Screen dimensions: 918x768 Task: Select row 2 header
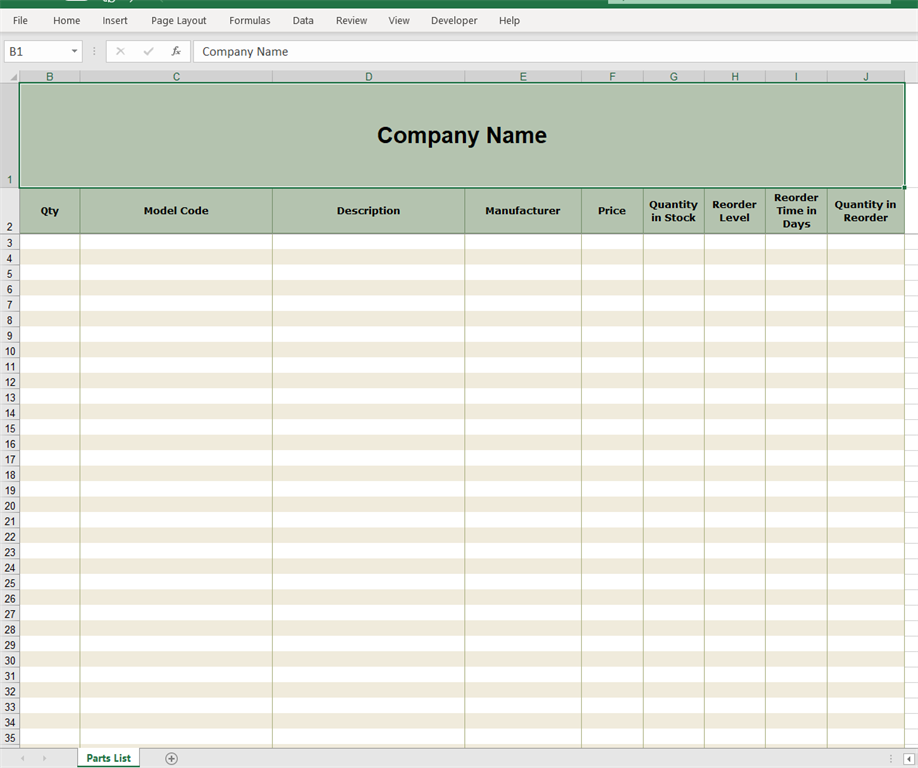(x=9, y=211)
